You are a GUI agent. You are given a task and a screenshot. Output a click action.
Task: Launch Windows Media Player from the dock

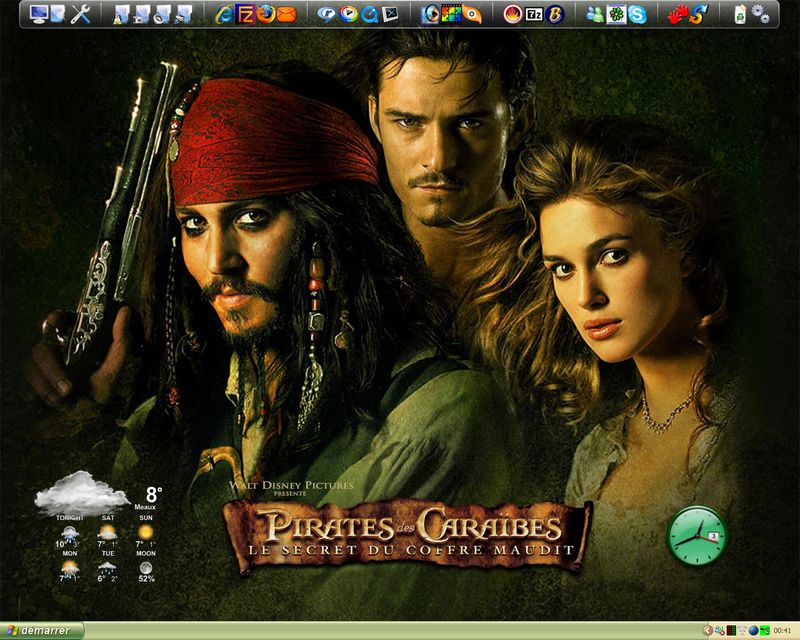[348, 14]
